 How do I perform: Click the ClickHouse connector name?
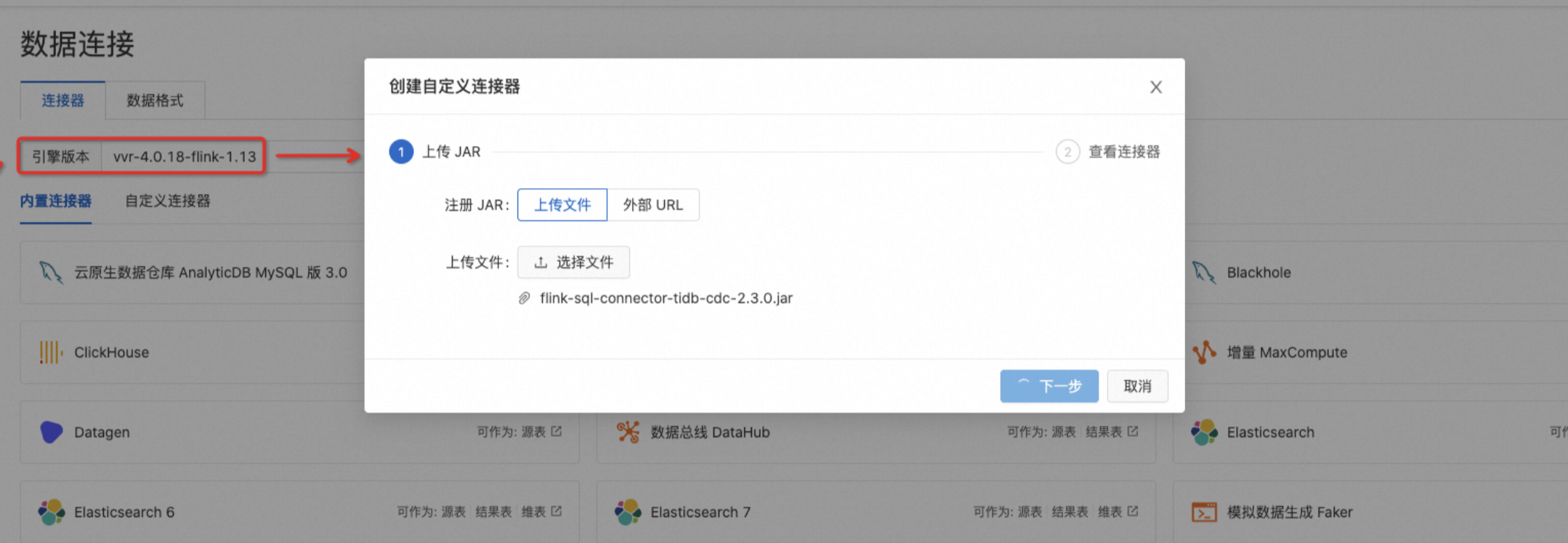111,353
